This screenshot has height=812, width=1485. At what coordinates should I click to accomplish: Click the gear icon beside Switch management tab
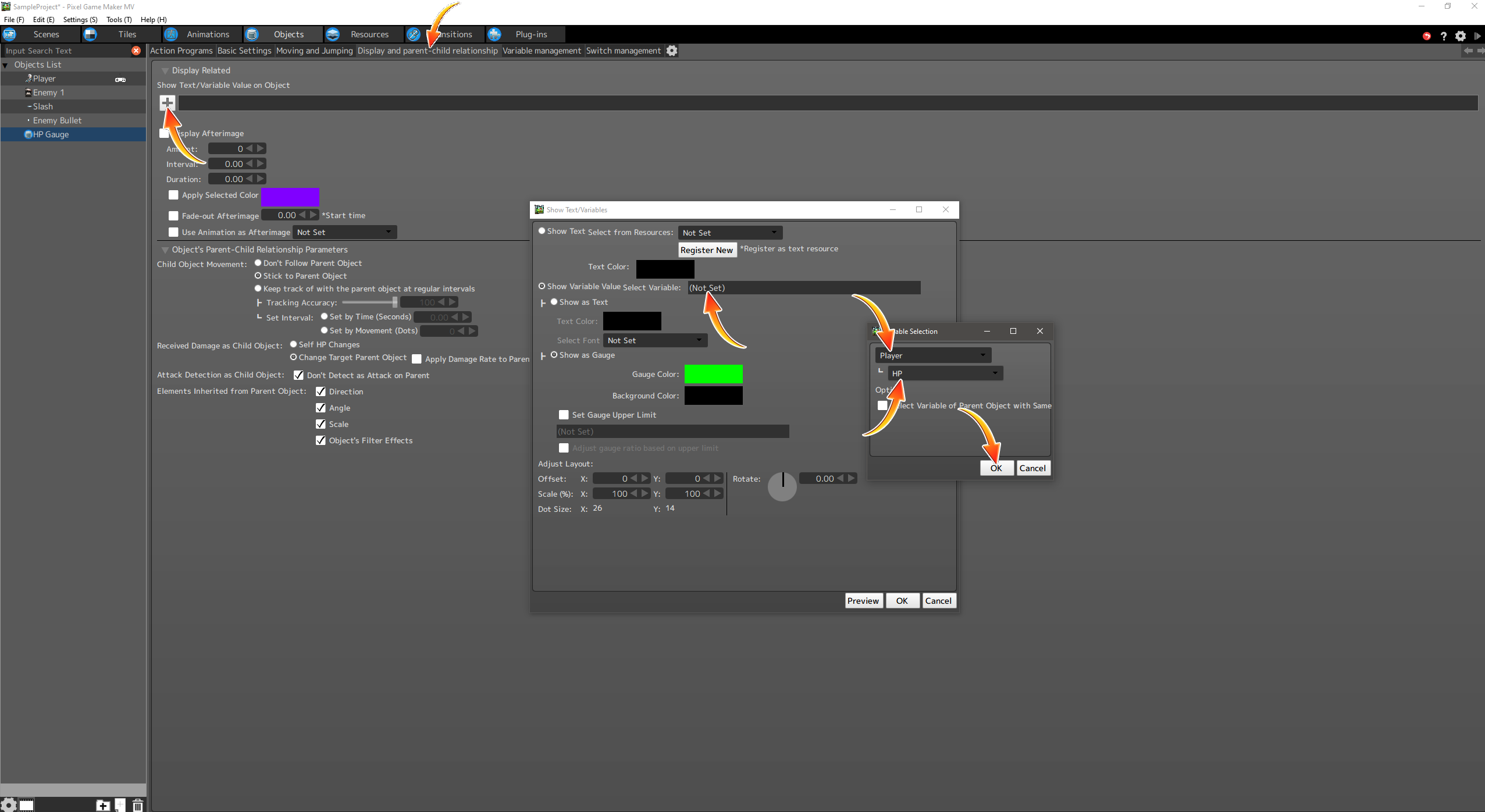pos(672,51)
